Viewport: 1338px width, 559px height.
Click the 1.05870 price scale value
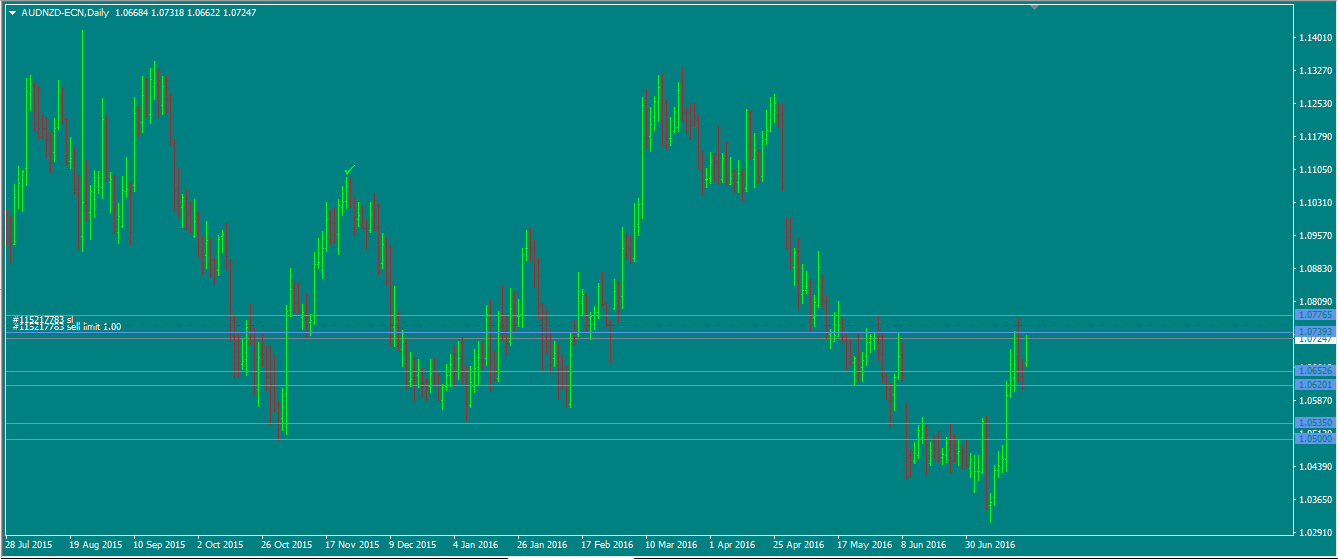click(x=1315, y=401)
